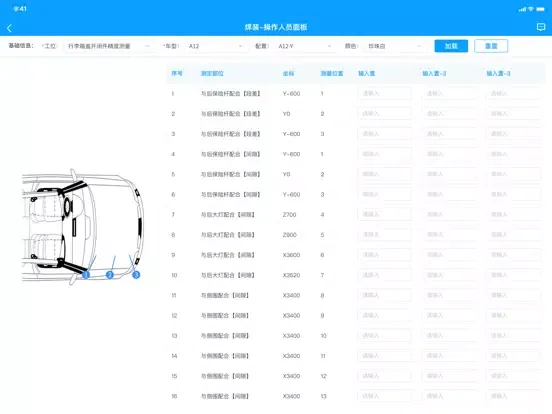The height and width of the screenshot is (414, 552).
Task: Open the 配置 dropdown showing A12-Y
Action: click(305, 46)
